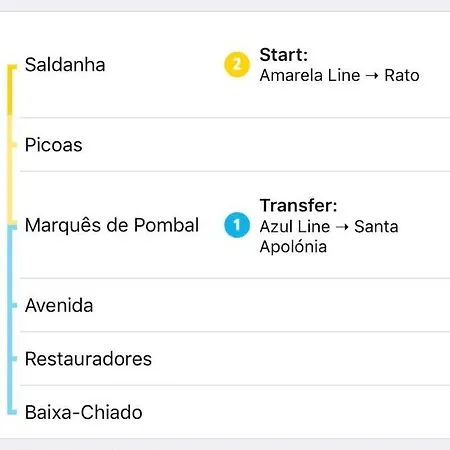The image size is (450, 450).
Task: Tap the blue line 1 badge icon
Action: (237, 225)
